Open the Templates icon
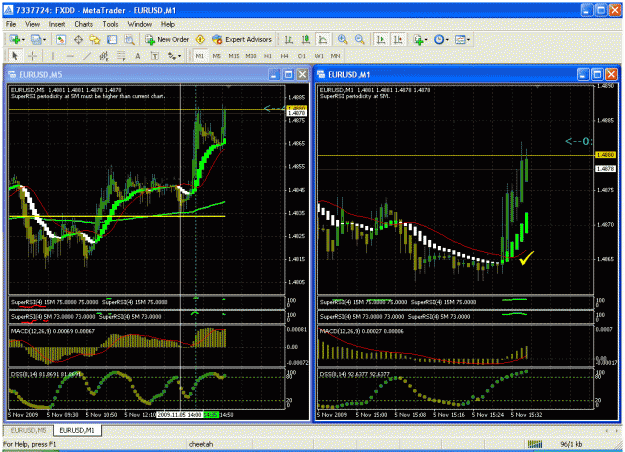The image size is (625, 452). point(460,39)
